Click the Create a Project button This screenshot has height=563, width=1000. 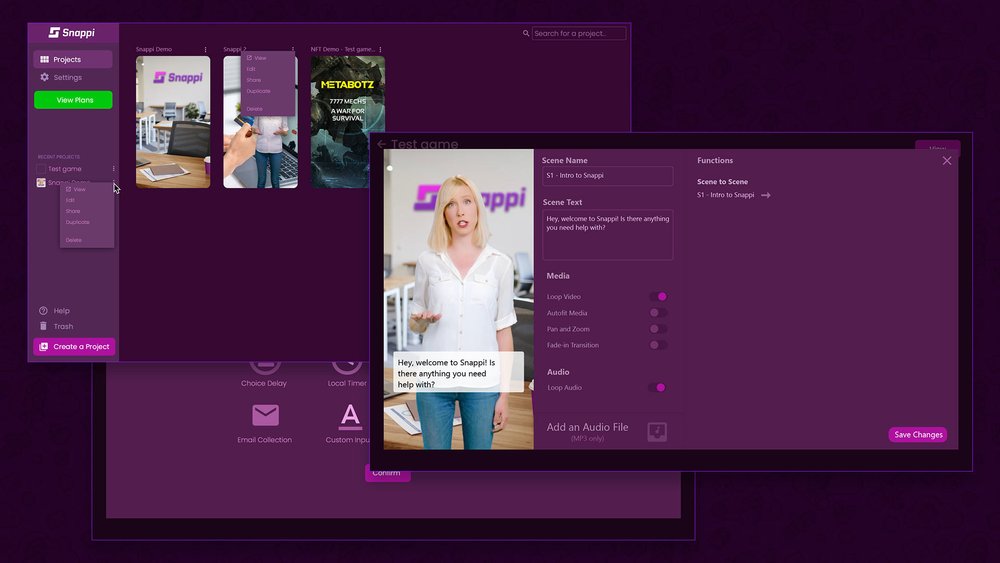[74, 347]
